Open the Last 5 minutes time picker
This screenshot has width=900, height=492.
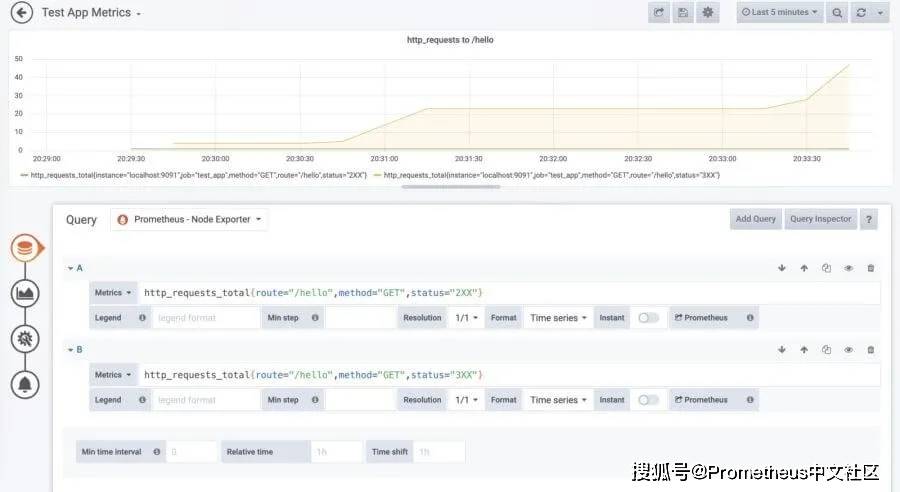(779, 13)
